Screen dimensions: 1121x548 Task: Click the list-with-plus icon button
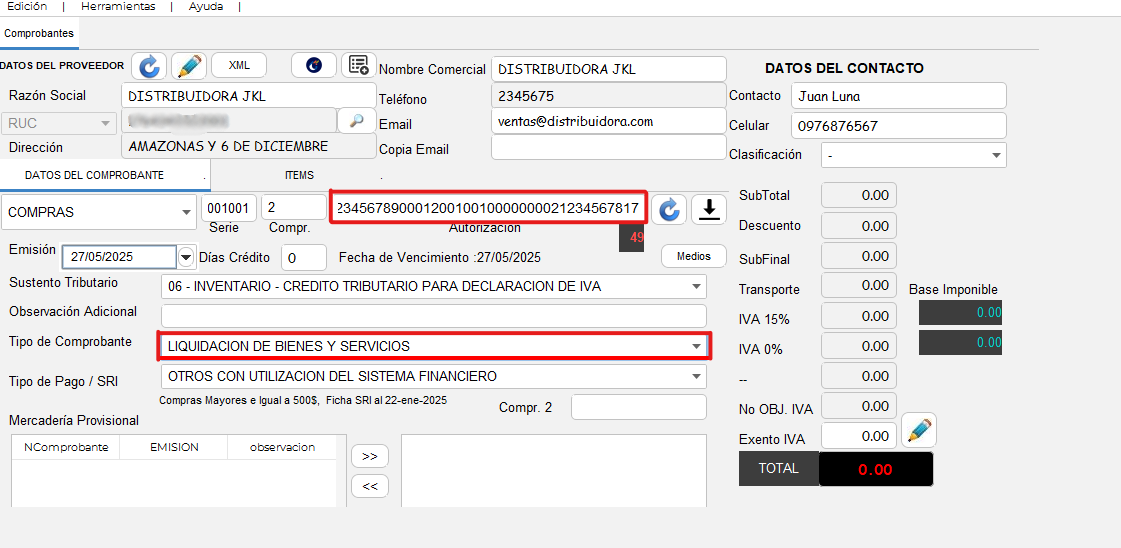coord(357,65)
